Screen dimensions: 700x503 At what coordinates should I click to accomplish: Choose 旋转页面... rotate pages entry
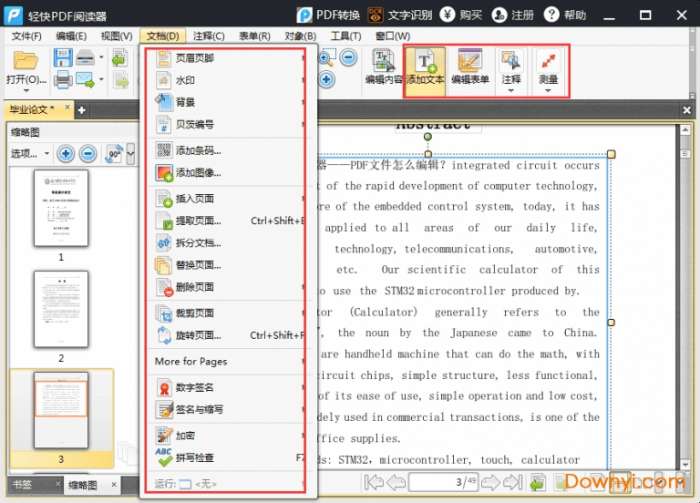(x=228, y=335)
